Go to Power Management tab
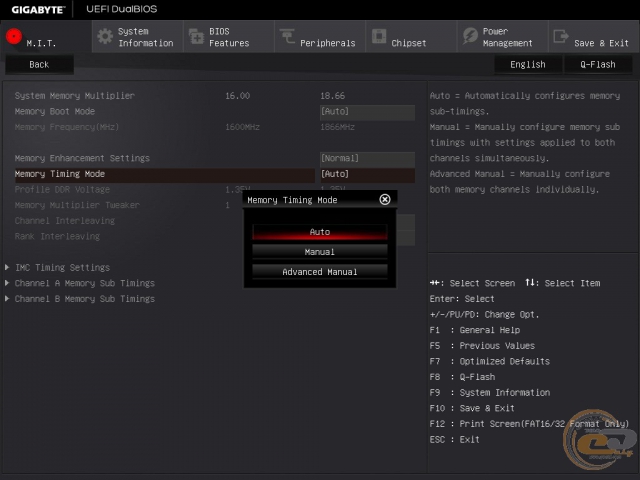Image resolution: width=640 pixels, height=480 pixels. click(503, 37)
